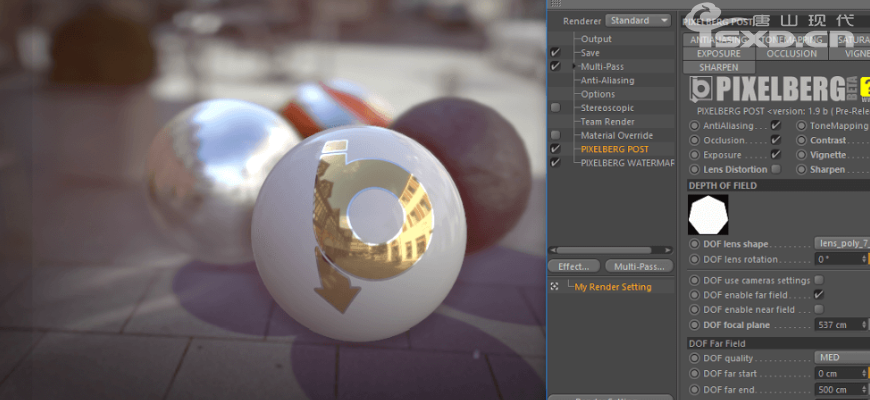Screen dimensions: 870x400
Task: Switch to the TONEMAPPING tab
Action: coord(791,40)
